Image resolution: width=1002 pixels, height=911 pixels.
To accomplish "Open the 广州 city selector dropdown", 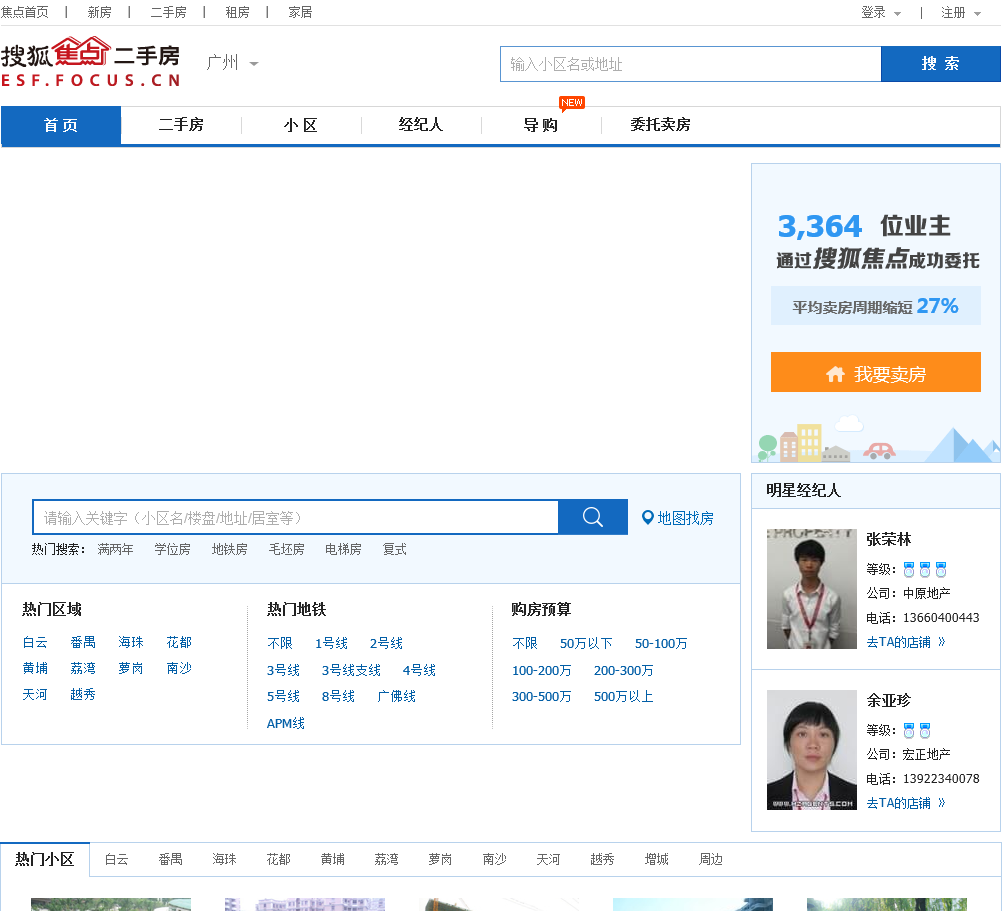I will [x=232, y=63].
